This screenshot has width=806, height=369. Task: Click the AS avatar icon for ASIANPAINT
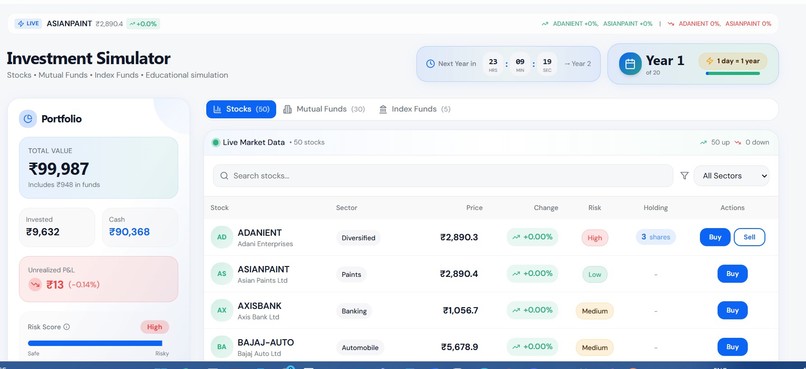[x=222, y=273]
